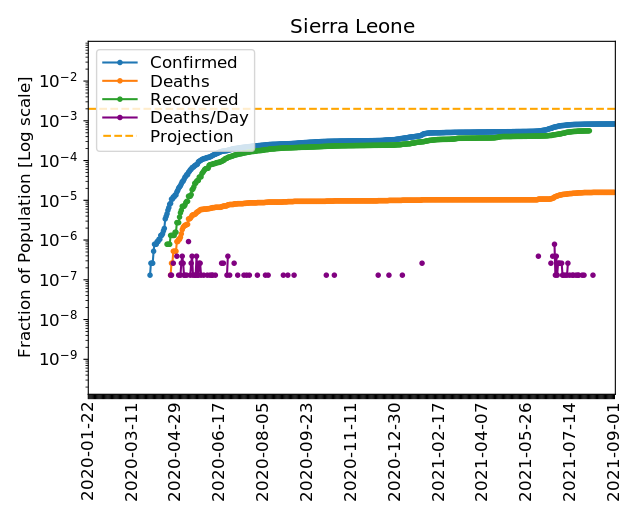Click the "Sierra Leone" chart title
The width and height of the screenshot is (640, 520).
coord(351,26)
